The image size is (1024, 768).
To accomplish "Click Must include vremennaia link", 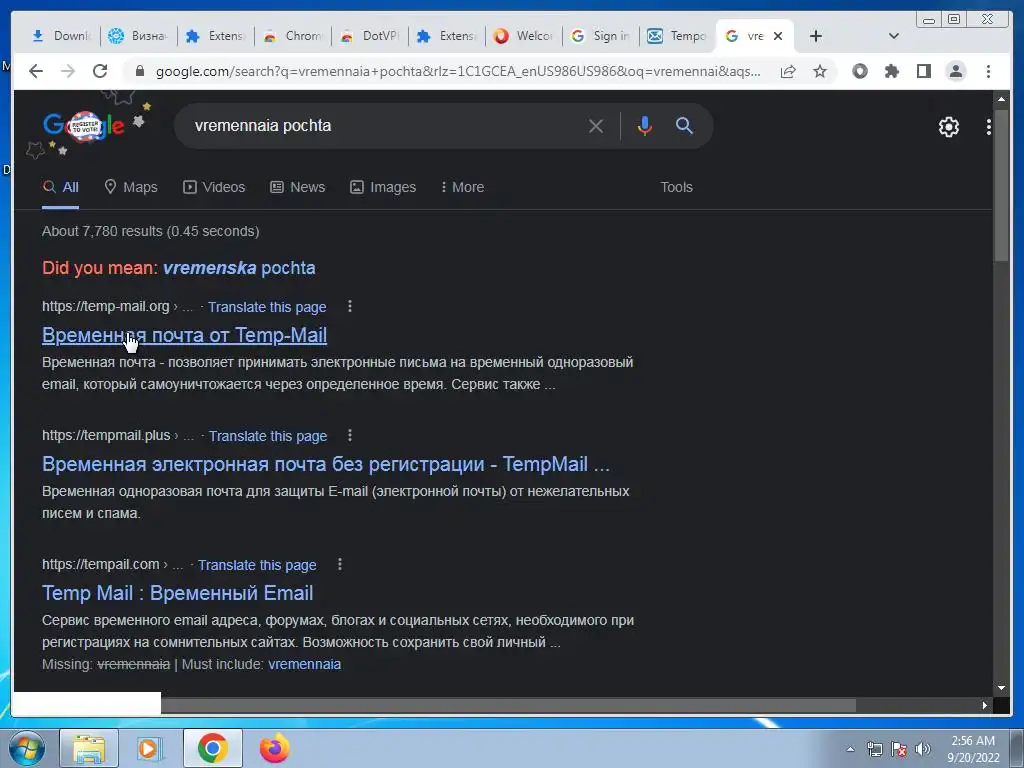I will point(304,664).
